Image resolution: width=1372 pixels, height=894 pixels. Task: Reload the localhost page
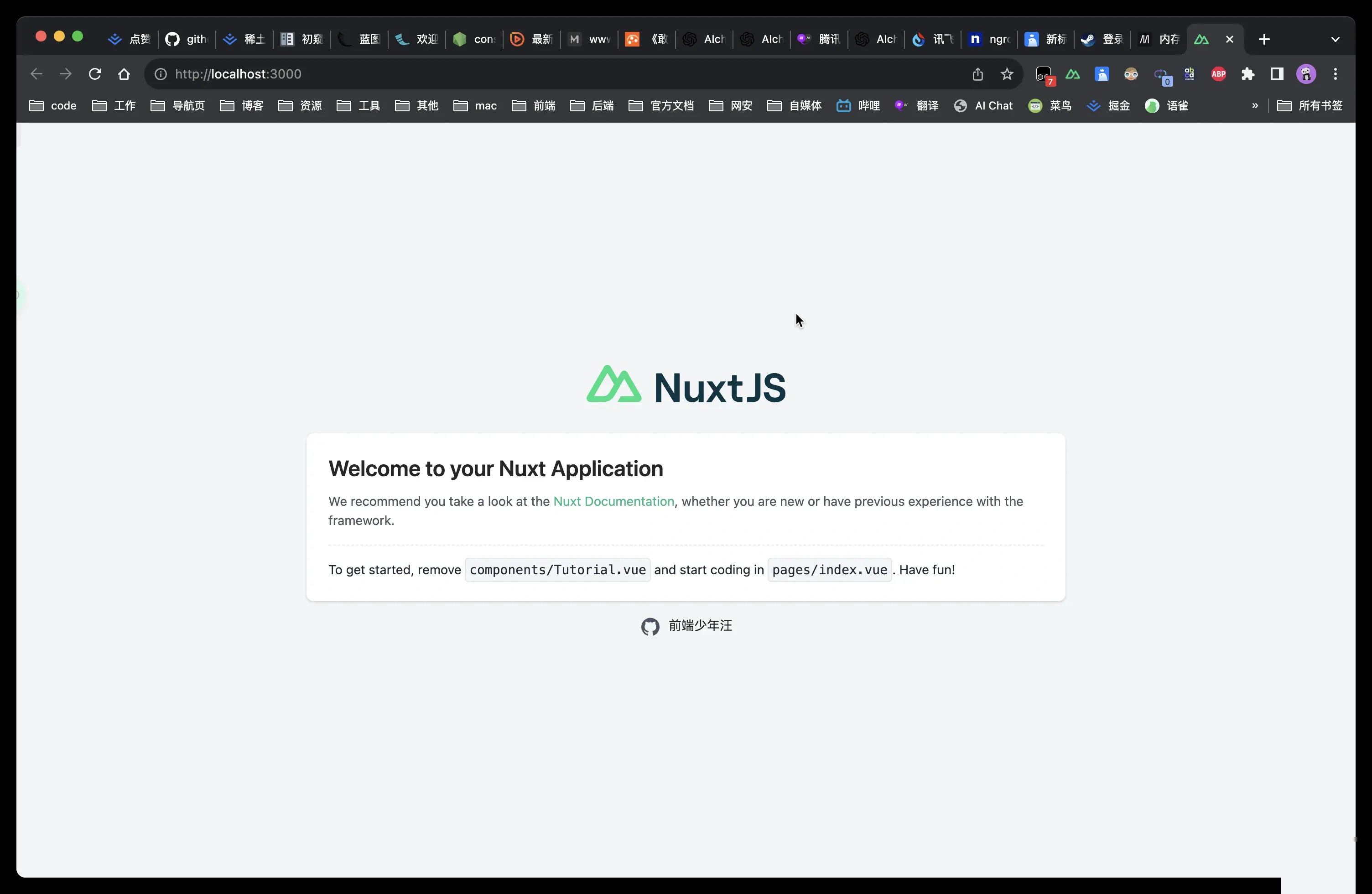point(95,74)
